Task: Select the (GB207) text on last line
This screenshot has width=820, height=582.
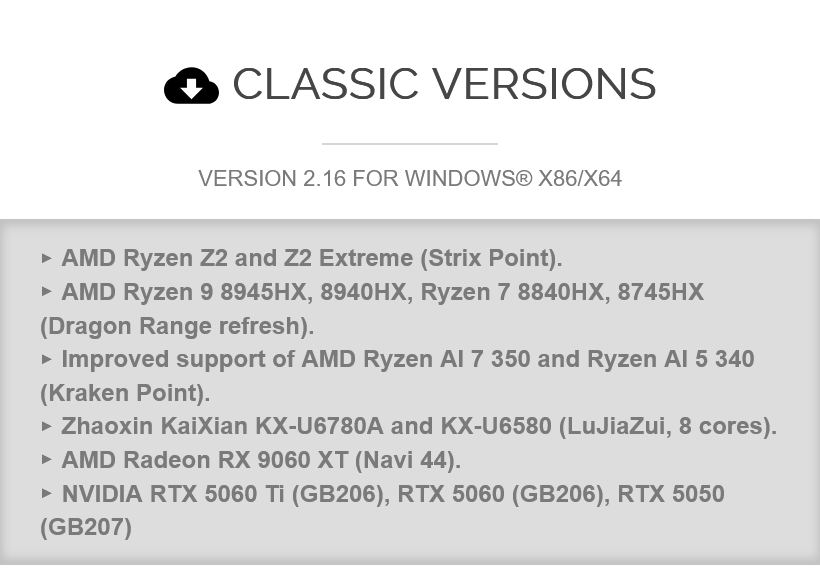Action: point(86,527)
